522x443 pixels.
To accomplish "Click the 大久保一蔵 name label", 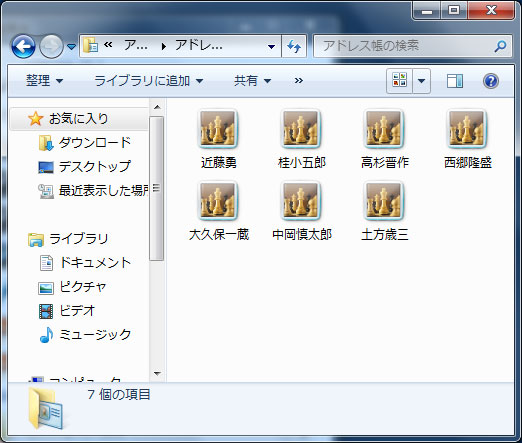I will (219, 235).
